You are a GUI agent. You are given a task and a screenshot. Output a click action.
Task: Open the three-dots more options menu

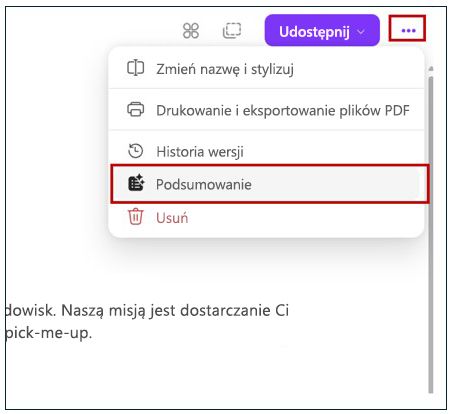point(408,31)
